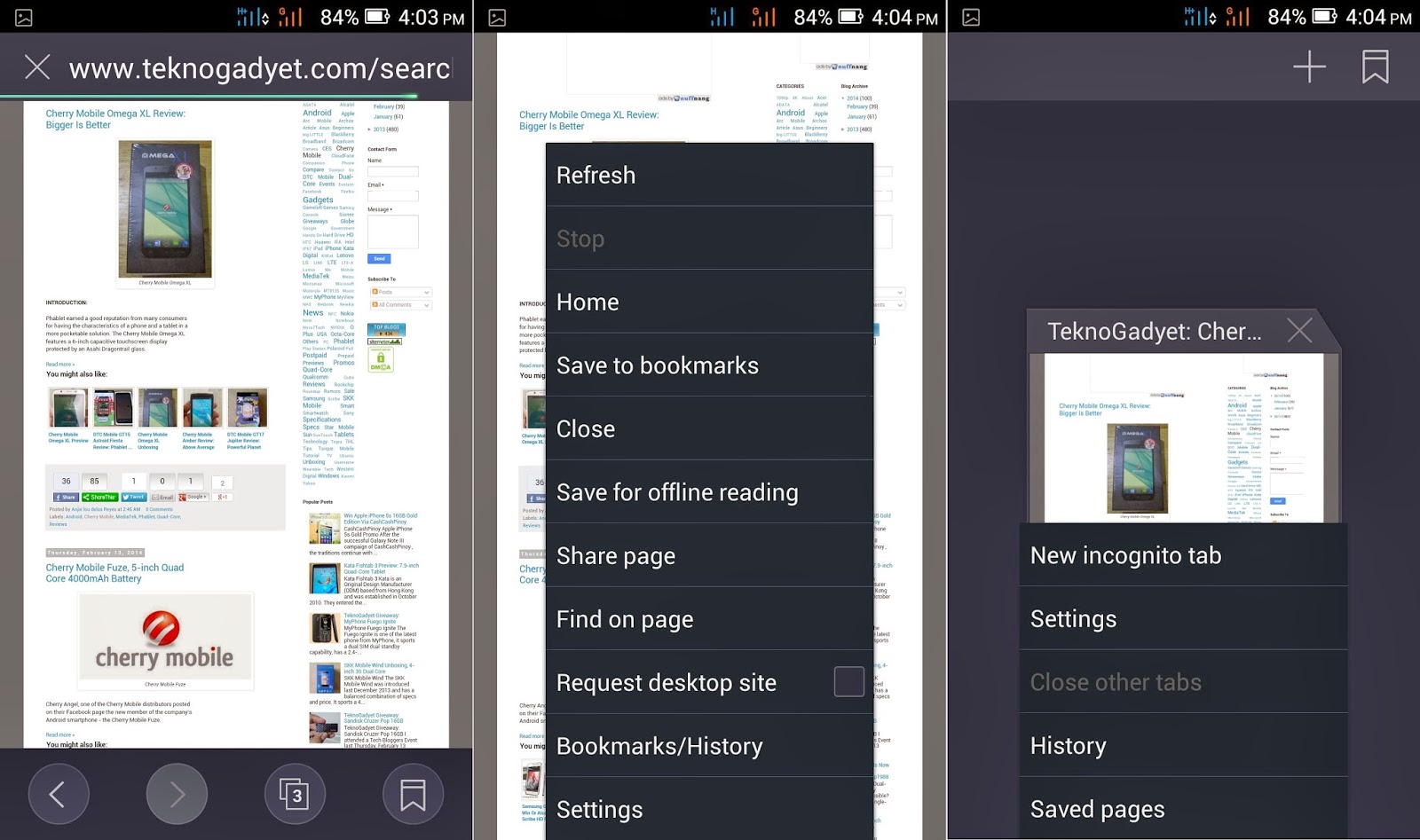Click the Gadgets tag in the label cloud
This screenshot has width=1420, height=840.
(x=318, y=200)
